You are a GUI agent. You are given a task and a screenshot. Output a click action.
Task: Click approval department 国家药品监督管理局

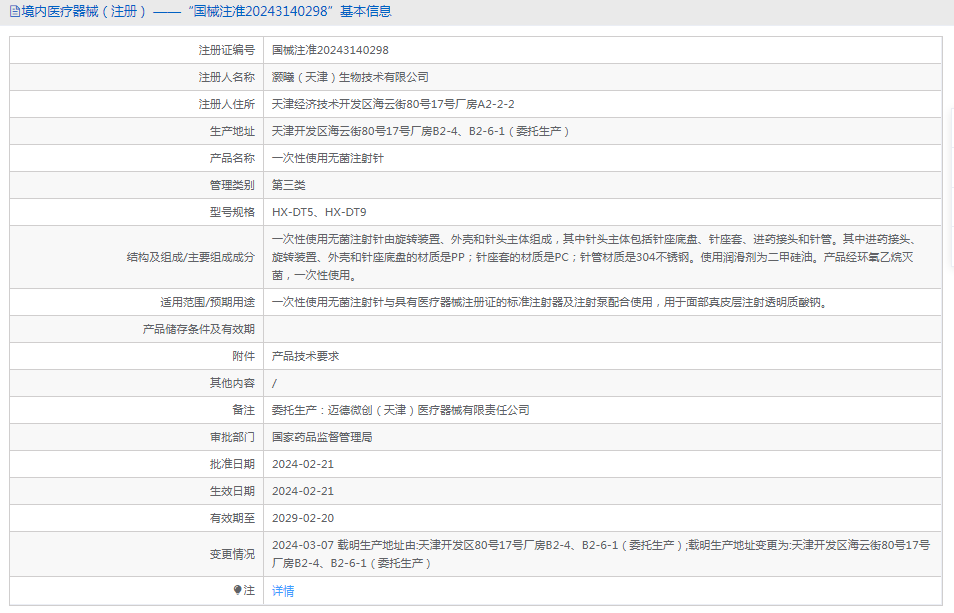322,437
